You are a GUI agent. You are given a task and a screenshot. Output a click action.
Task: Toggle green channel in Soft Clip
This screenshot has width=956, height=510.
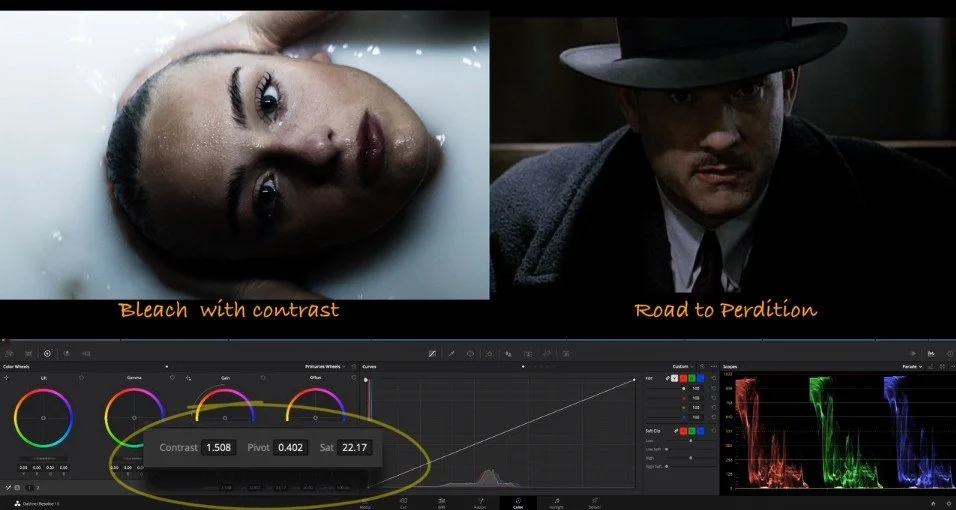point(692,431)
